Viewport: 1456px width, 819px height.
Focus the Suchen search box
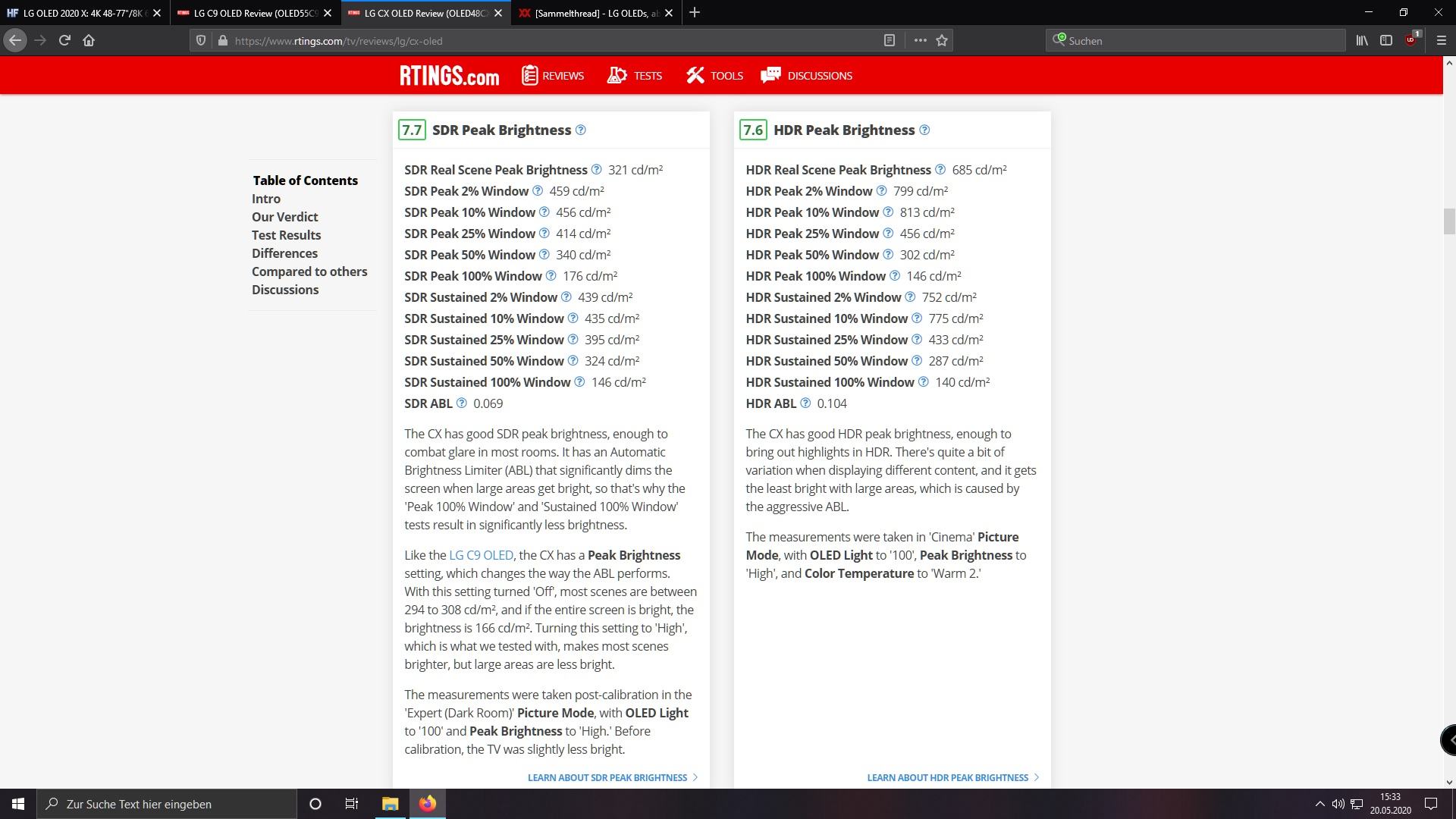[1195, 41]
